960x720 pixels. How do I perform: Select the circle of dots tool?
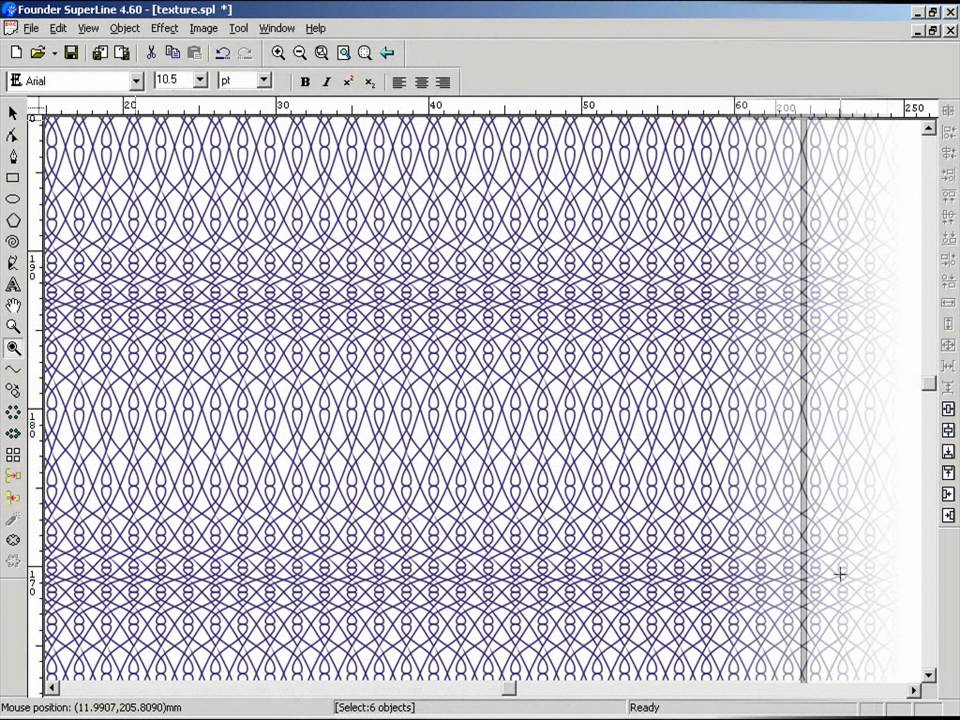click(13, 412)
